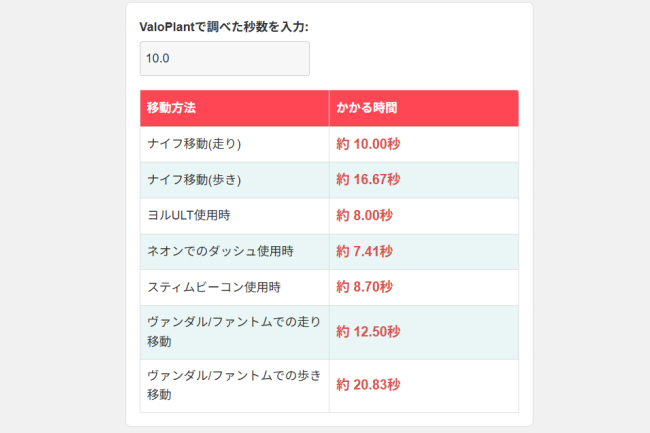Click the 約 16.67秒 time value
The width and height of the screenshot is (650, 433).
(x=368, y=180)
